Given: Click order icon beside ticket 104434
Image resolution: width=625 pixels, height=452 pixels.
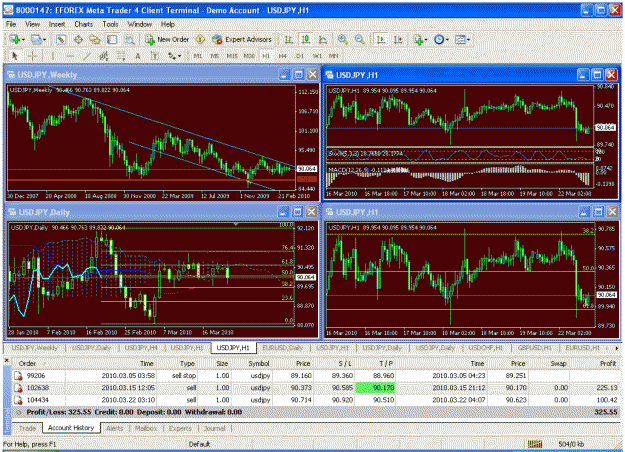Looking at the screenshot, I should (18, 400).
